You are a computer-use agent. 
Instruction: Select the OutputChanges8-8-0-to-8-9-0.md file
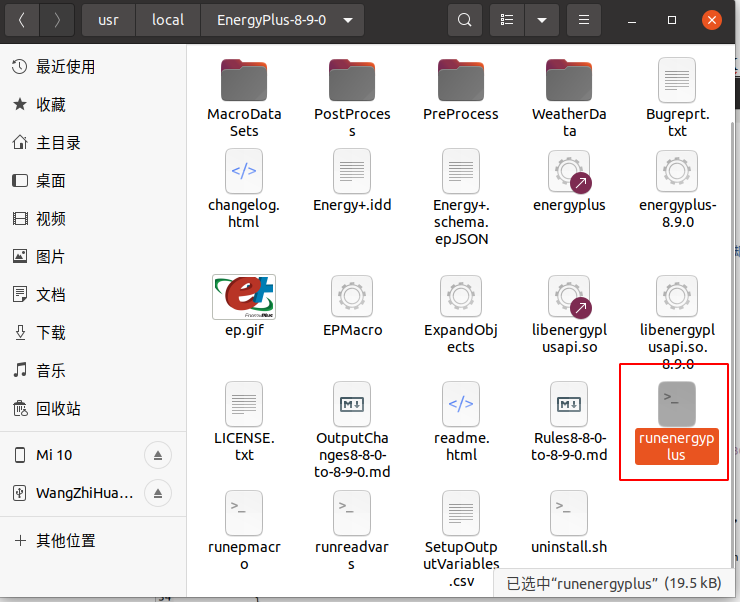352,430
